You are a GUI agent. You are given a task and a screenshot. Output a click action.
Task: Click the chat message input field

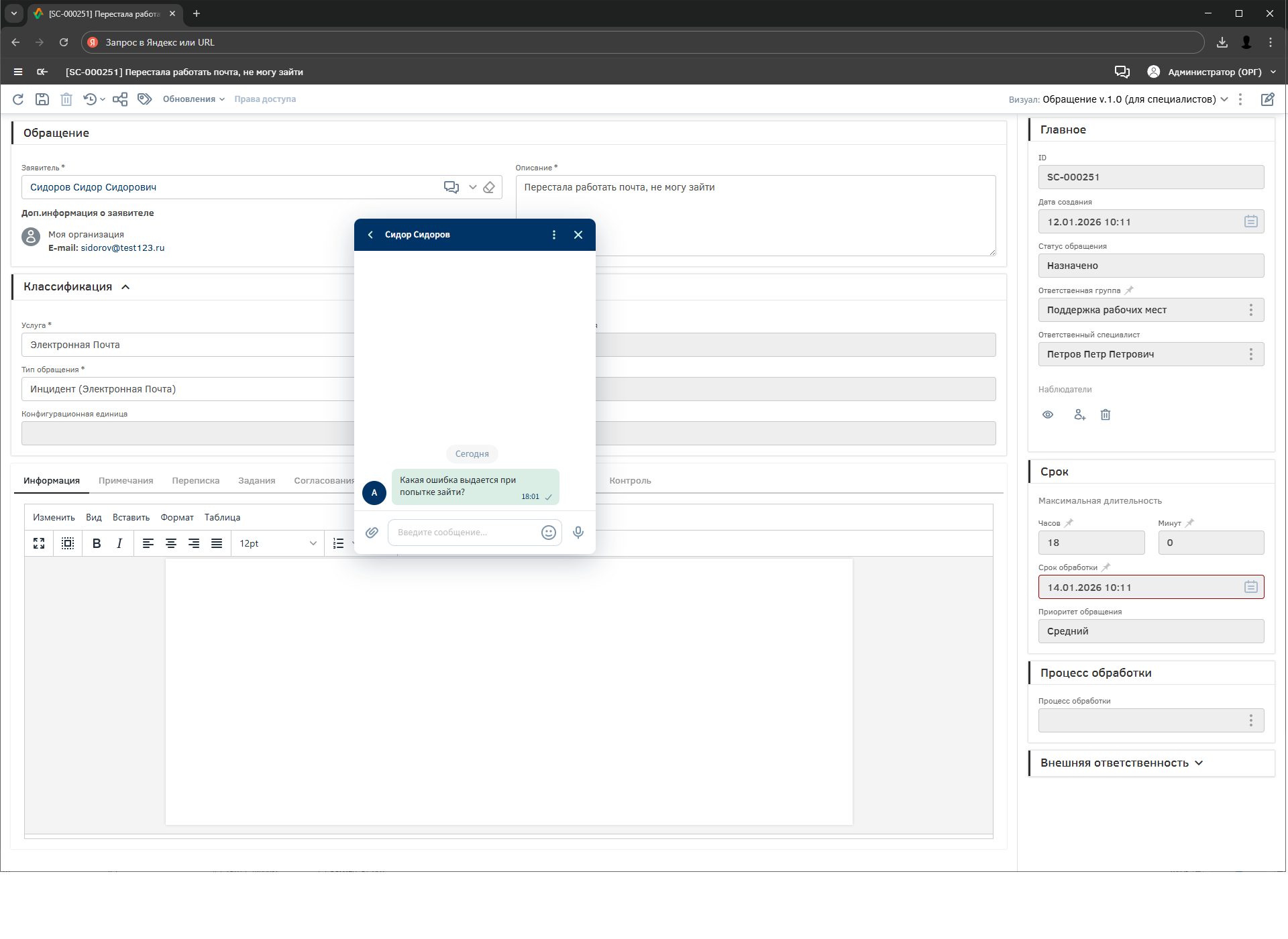[464, 533]
